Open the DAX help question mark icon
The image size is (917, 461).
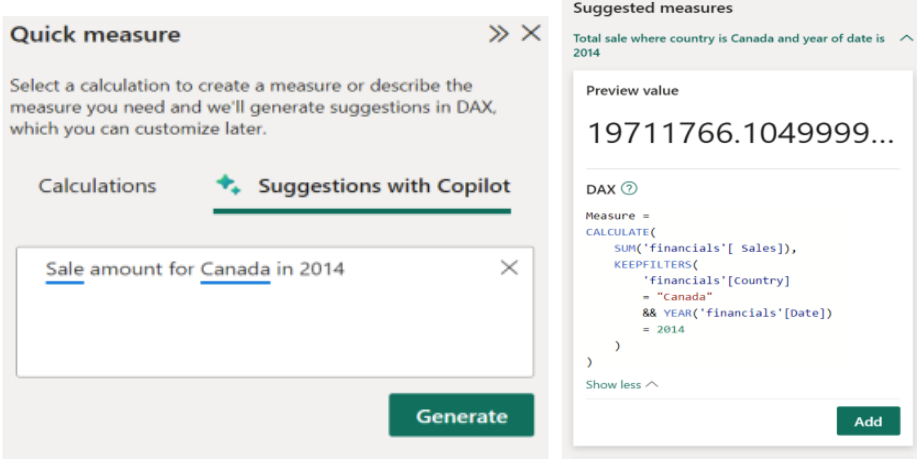coord(629,189)
